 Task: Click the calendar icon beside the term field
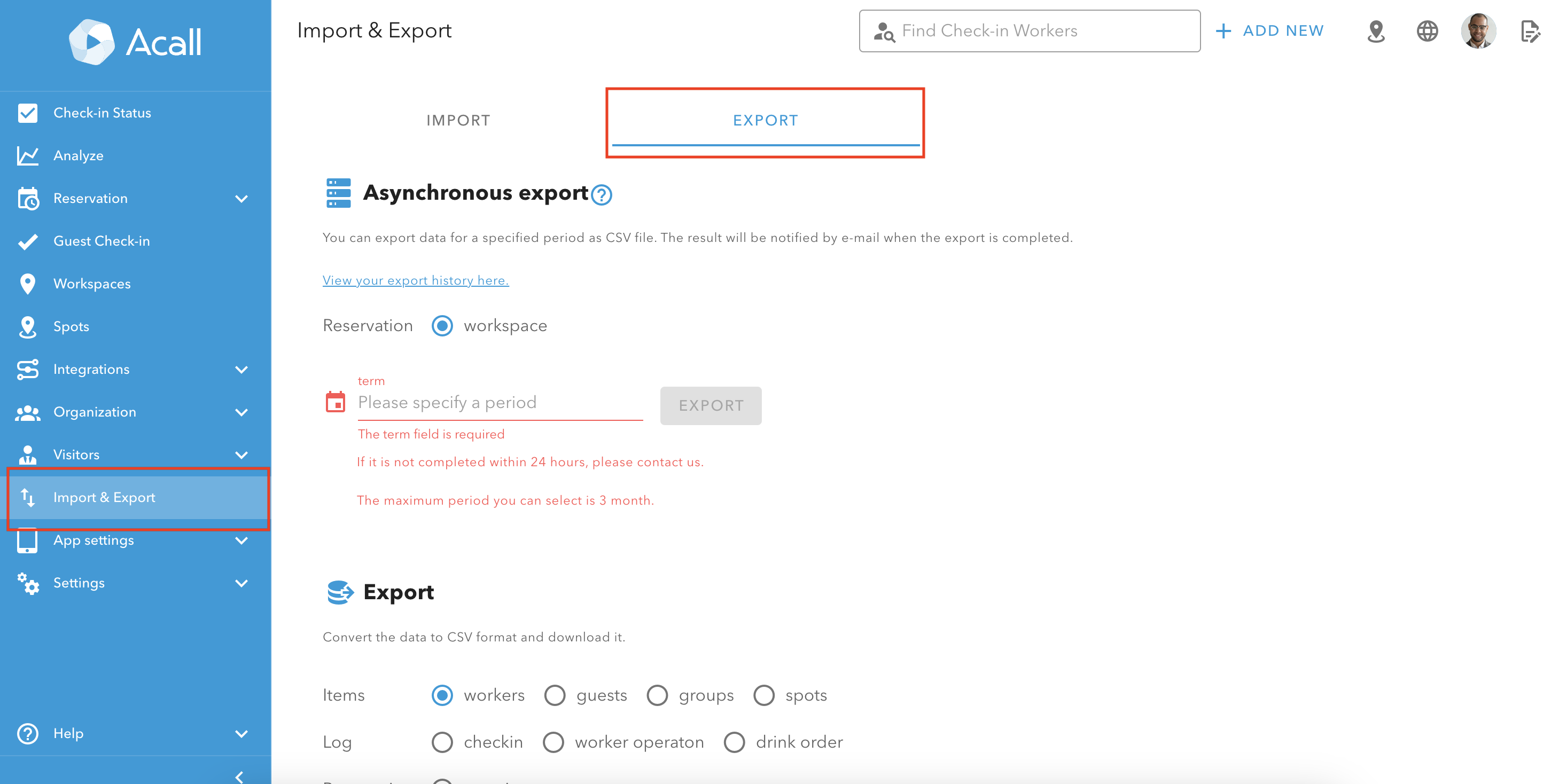336,401
